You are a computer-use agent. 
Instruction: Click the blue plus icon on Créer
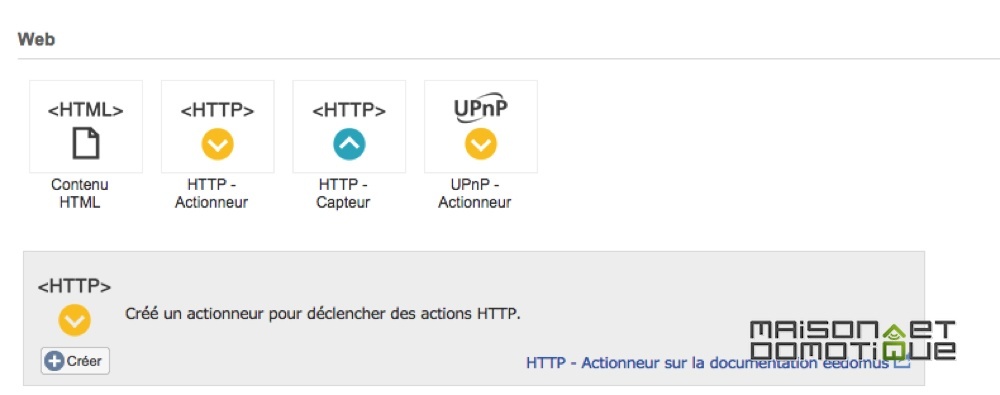(55, 361)
